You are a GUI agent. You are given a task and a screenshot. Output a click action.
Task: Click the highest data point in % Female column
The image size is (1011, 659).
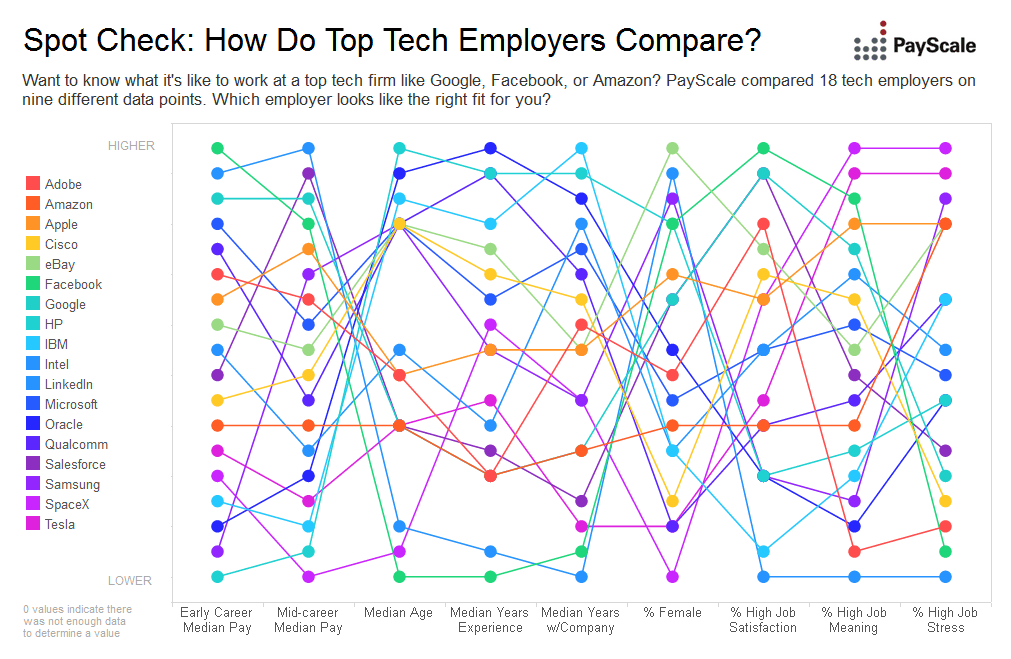(673, 148)
